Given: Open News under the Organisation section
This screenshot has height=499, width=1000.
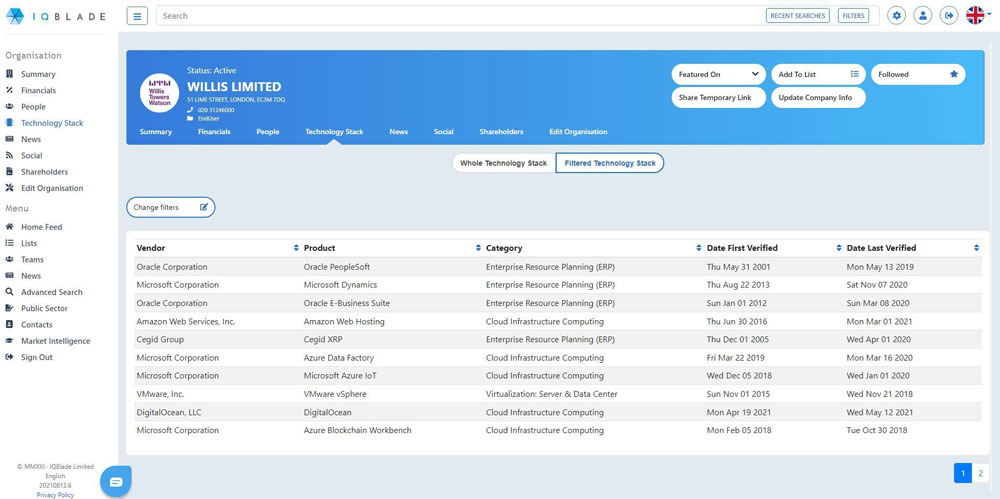Looking at the screenshot, I should pyautogui.click(x=31, y=139).
